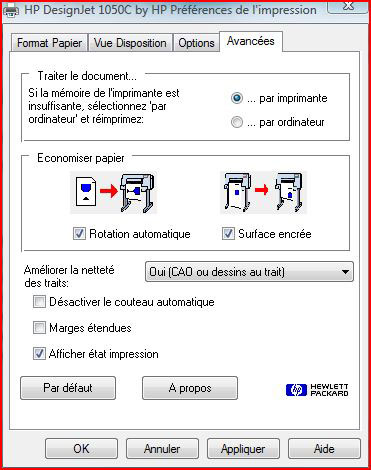Toggle the Rotation automatique checkbox
The width and height of the screenshot is (371, 470).
coord(79,234)
